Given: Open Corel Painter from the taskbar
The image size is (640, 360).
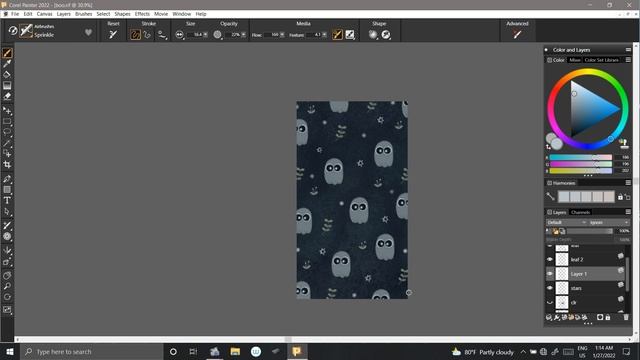Looking at the screenshot, I should tap(297, 351).
